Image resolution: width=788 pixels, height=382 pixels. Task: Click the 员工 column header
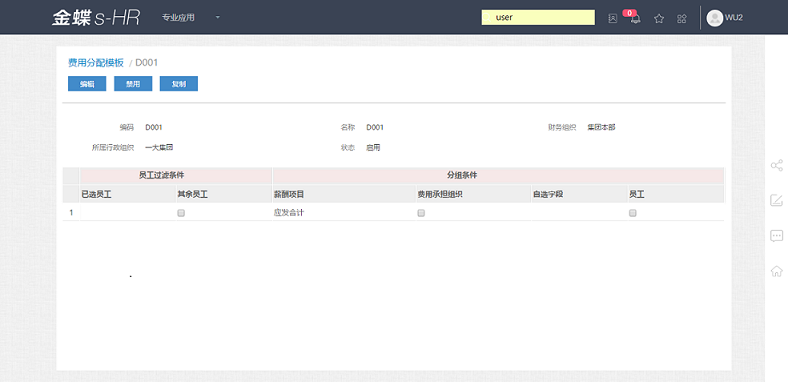click(x=676, y=194)
